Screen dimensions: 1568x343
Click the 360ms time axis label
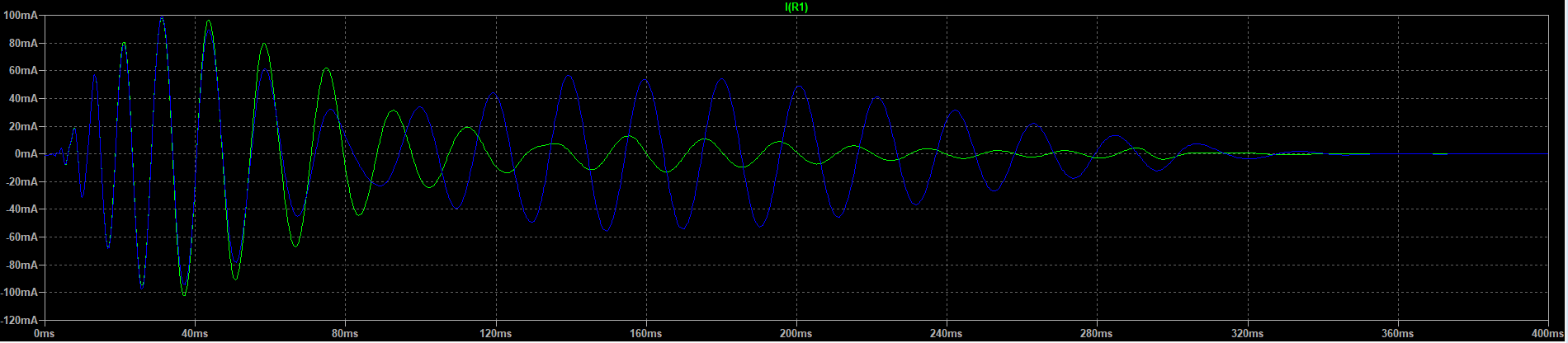point(1398,334)
